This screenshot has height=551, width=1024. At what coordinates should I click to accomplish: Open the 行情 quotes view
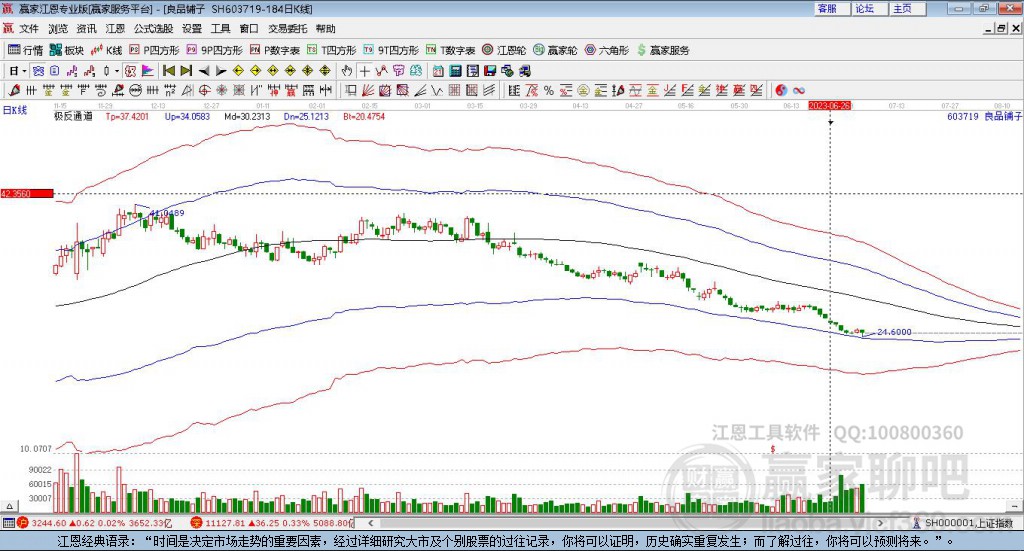tap(25, 50)
